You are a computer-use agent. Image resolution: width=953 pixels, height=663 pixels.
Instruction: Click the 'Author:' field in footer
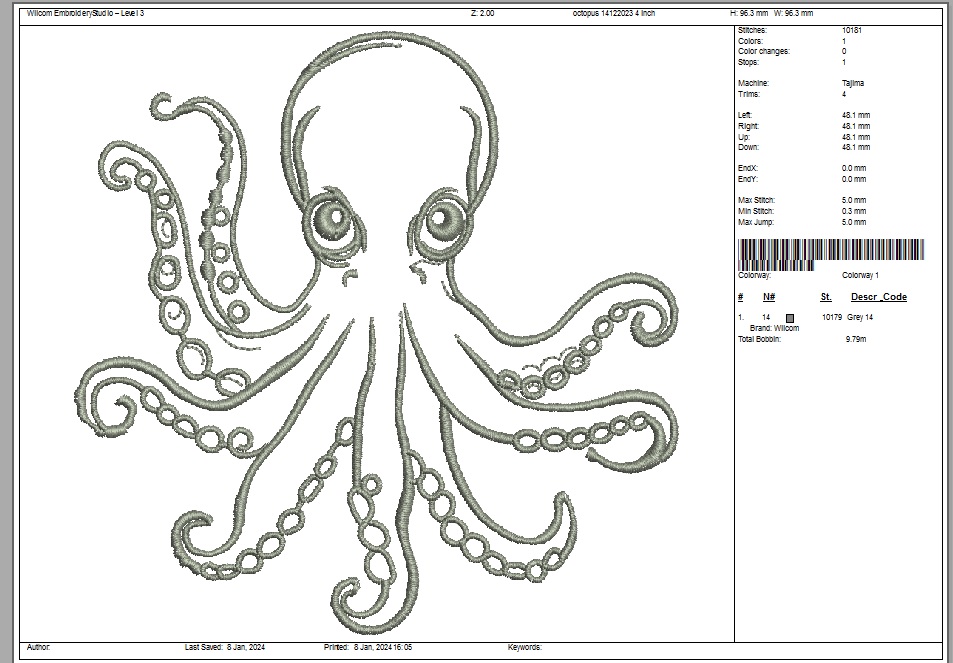tap(39, 647)
